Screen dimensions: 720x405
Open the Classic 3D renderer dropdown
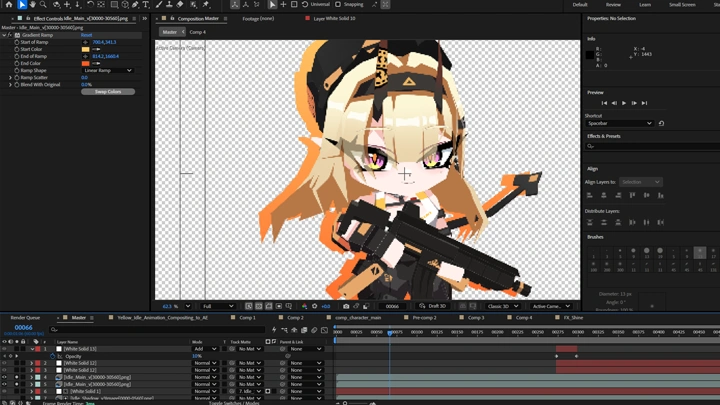click(503, 306)
